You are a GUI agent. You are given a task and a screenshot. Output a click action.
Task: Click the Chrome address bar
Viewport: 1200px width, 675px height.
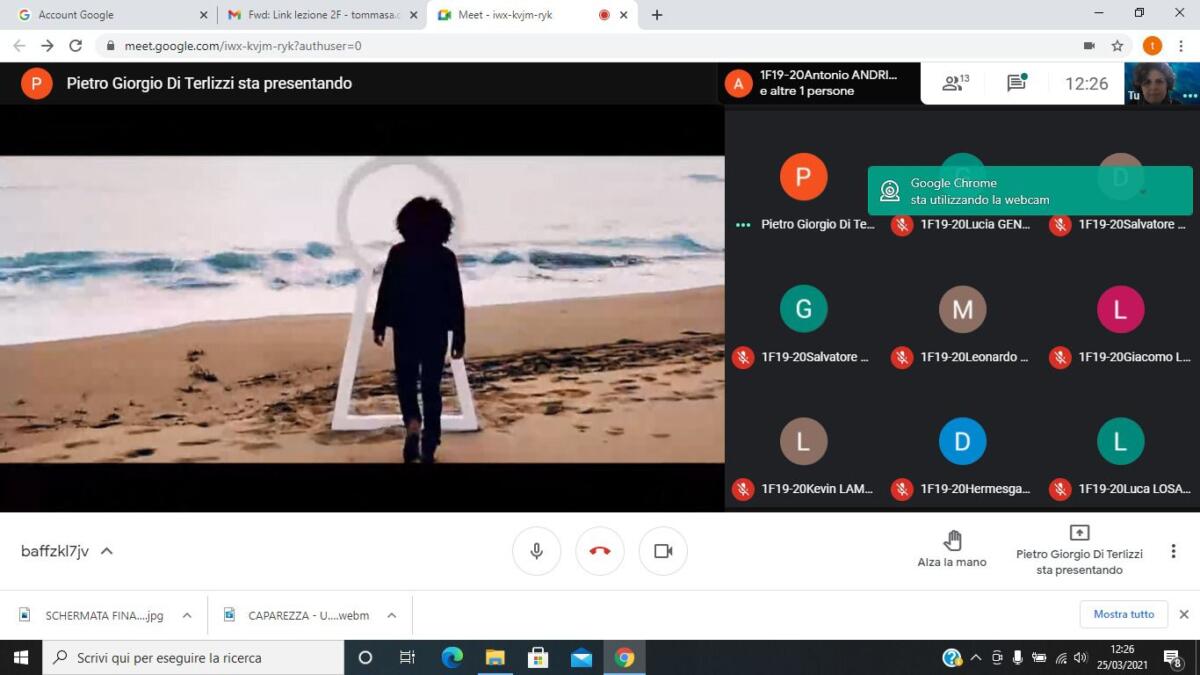pyautogui.click(x=590, y=46)
